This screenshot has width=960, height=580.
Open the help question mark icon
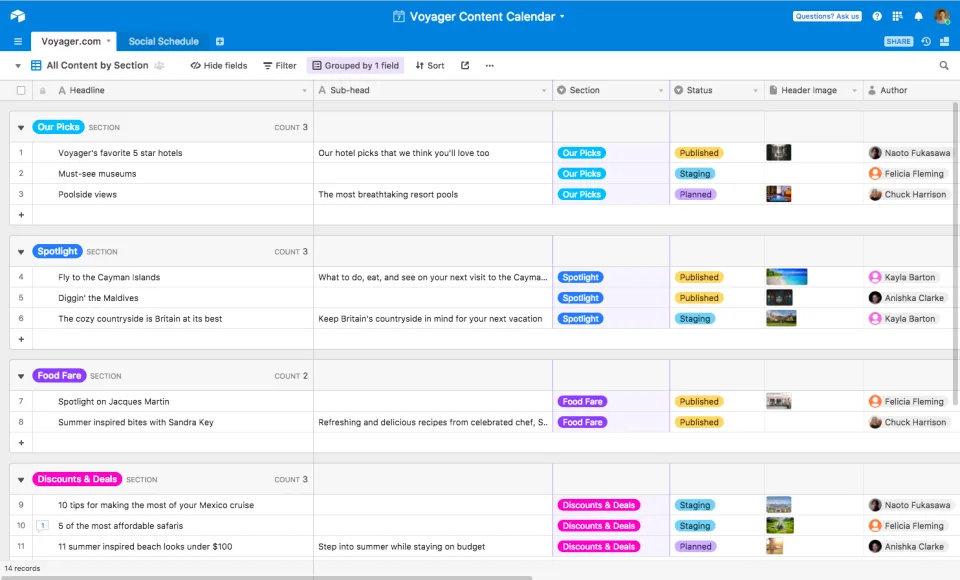(x=877, y=17)
